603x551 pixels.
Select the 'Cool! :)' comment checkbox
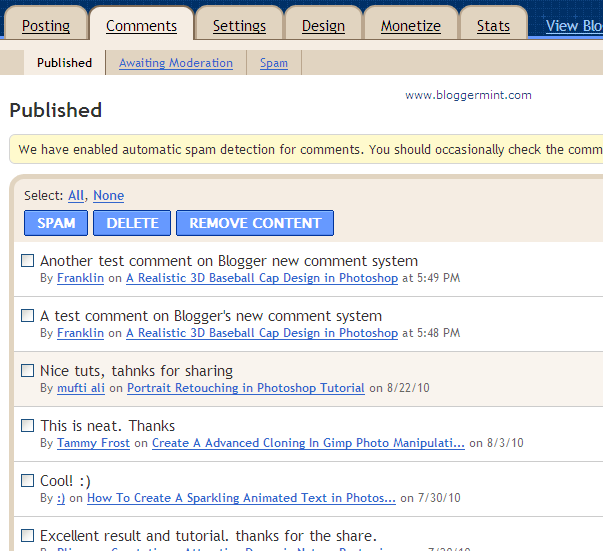coord(27,480)
